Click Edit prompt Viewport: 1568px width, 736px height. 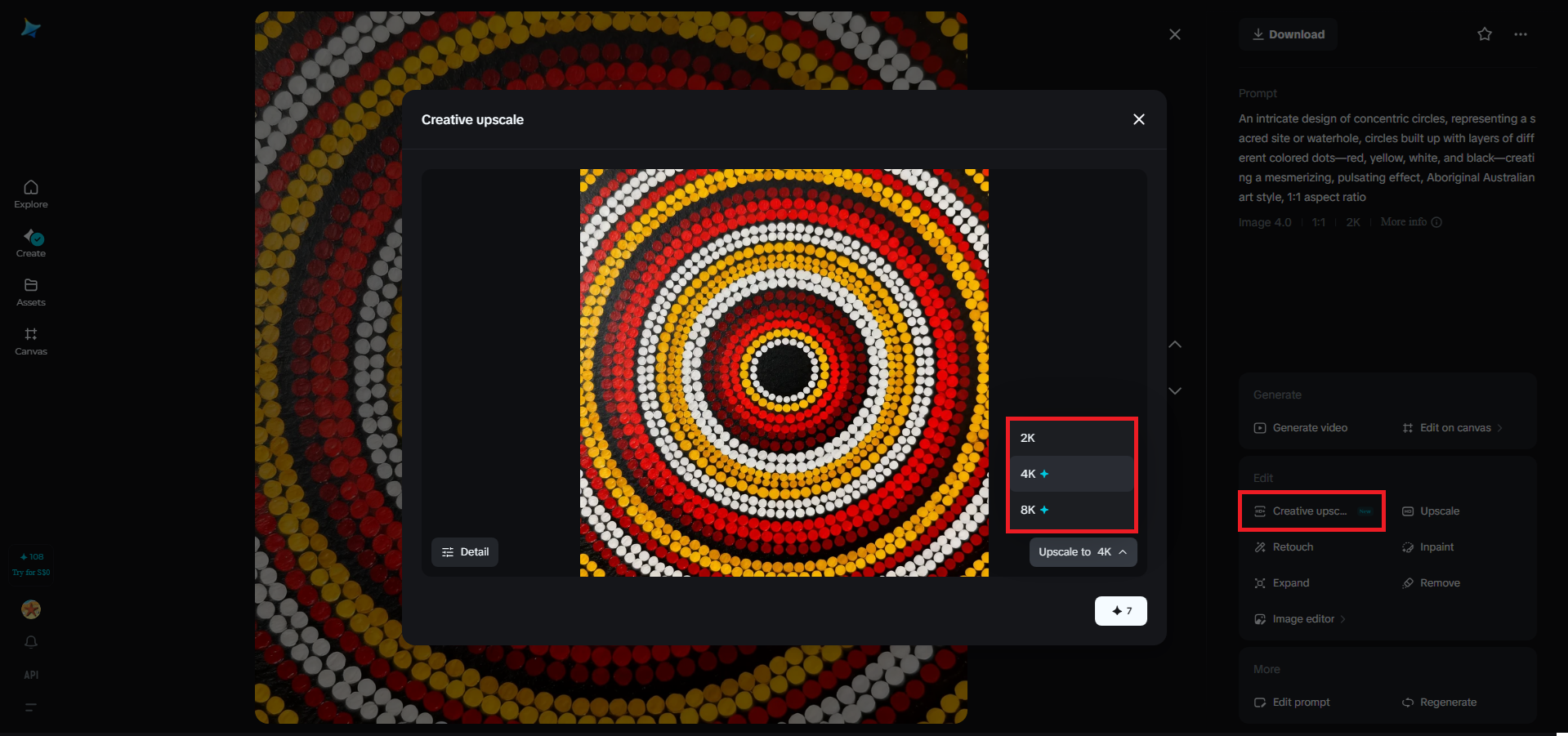pyautogui.click(x=1292, y=703)
